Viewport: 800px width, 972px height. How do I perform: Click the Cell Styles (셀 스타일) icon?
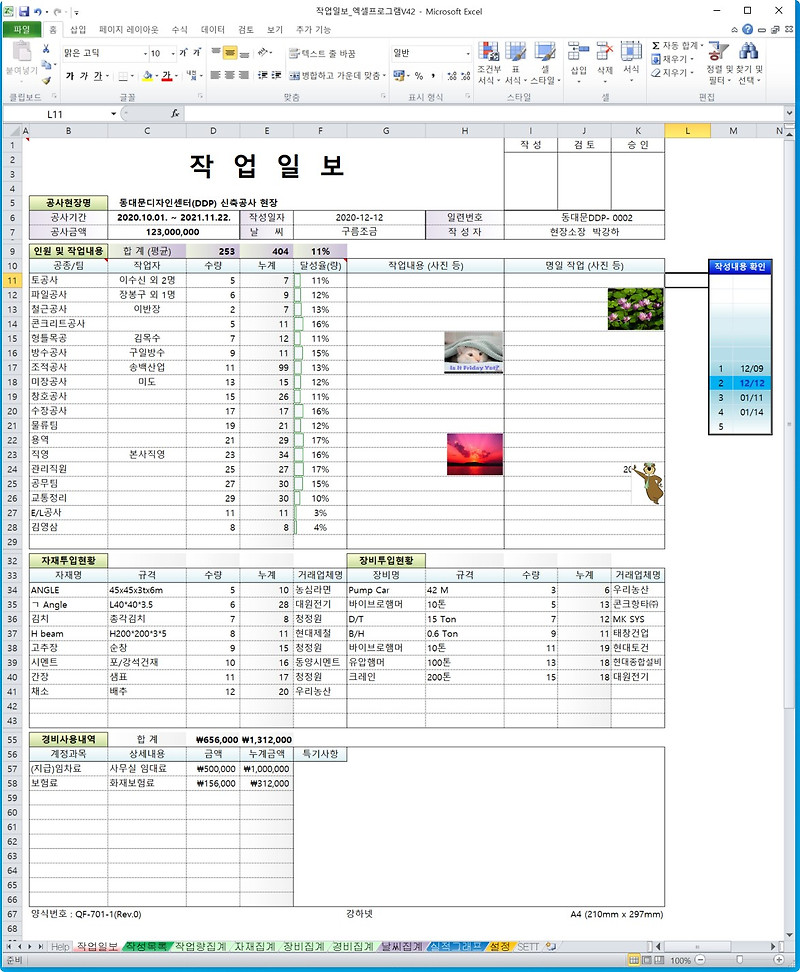pos(545,52)
